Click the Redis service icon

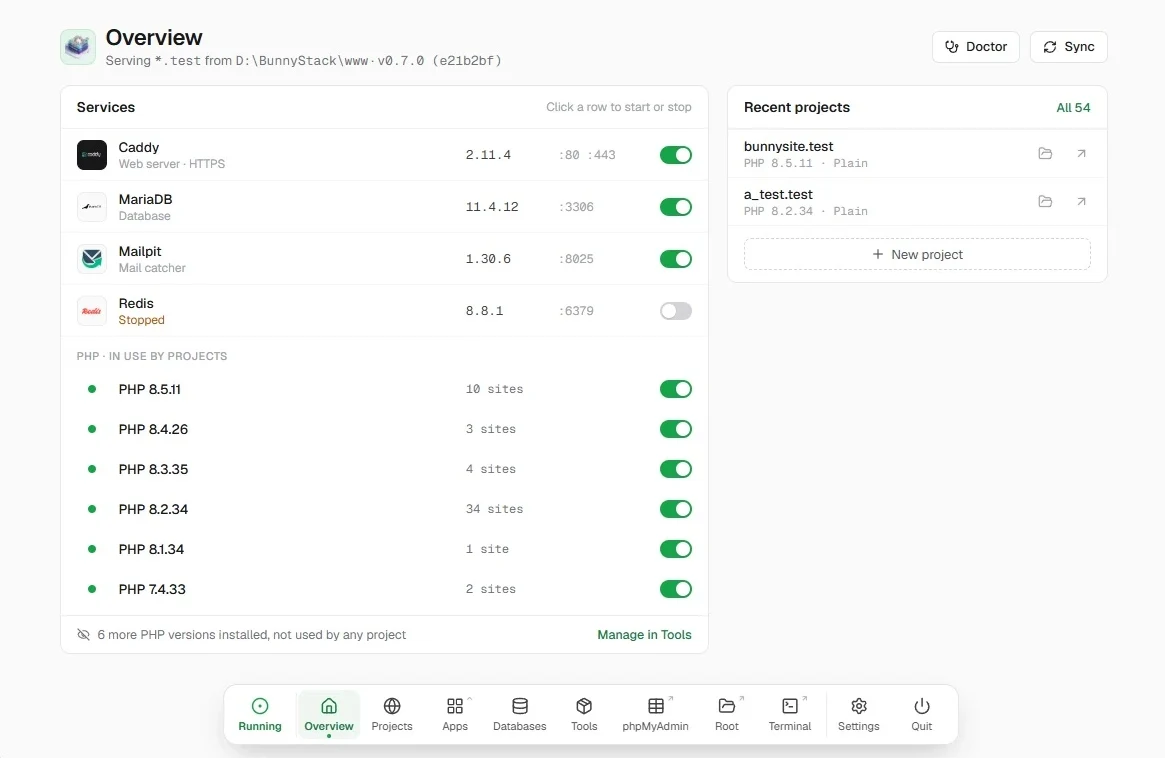pyautogui.click(x=91, y=311)
